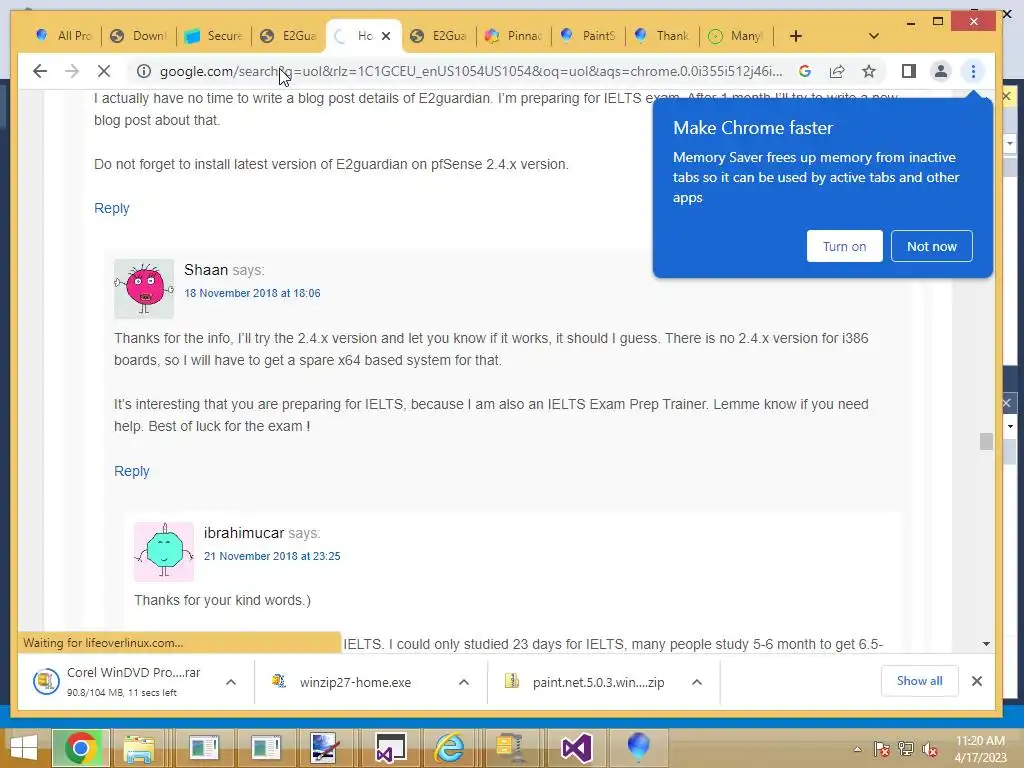Click the address bar URL field
1024x768 pixels.
tap(470, 71)
